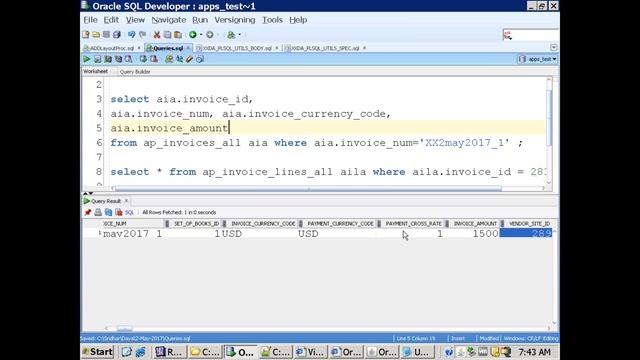Image resolution: width=640 pixels, height=360 pixels.
Task: Click the green Back navigation arrow
Action: 193,35
